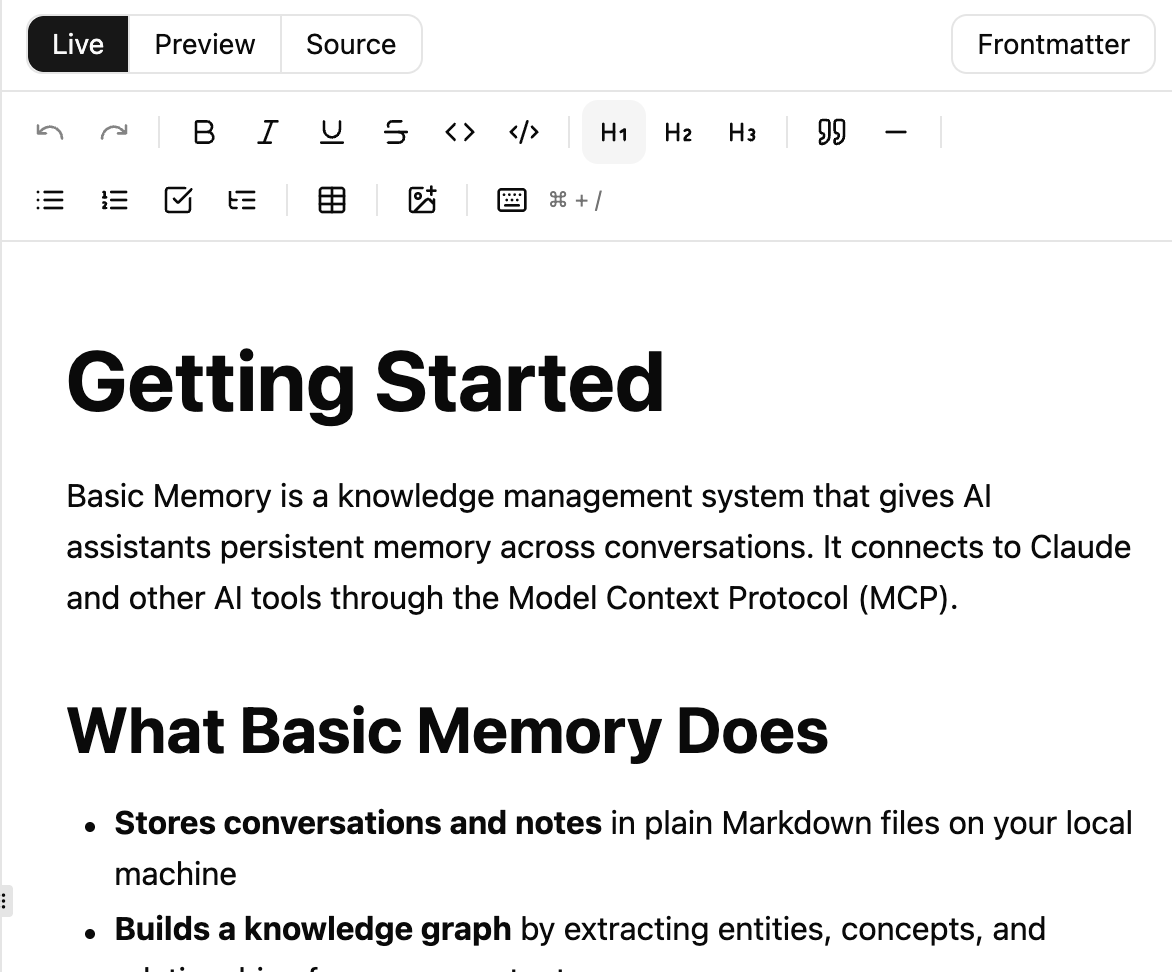Insert a table with the table icon
This screenshot has height=972, width=1172.
pyautogui.click(x=331, y=200)
